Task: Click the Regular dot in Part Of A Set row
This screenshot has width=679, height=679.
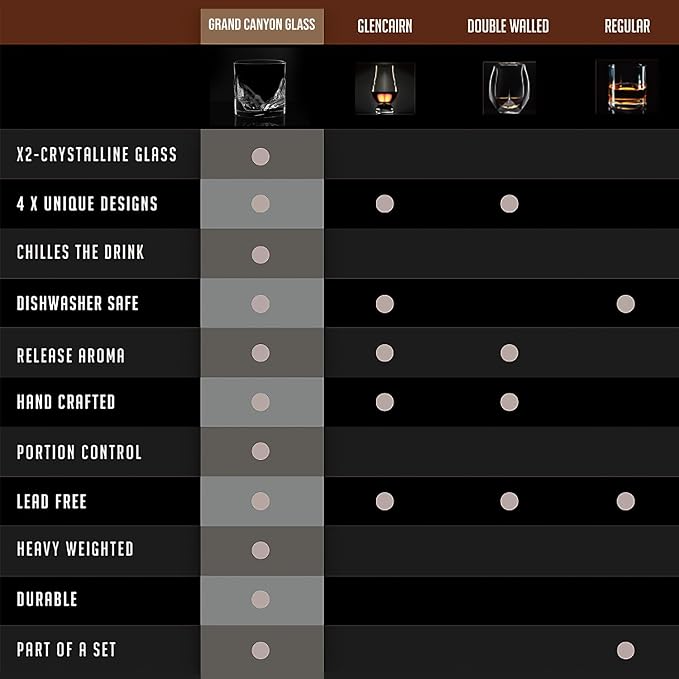Action: [x=626, y=650]
